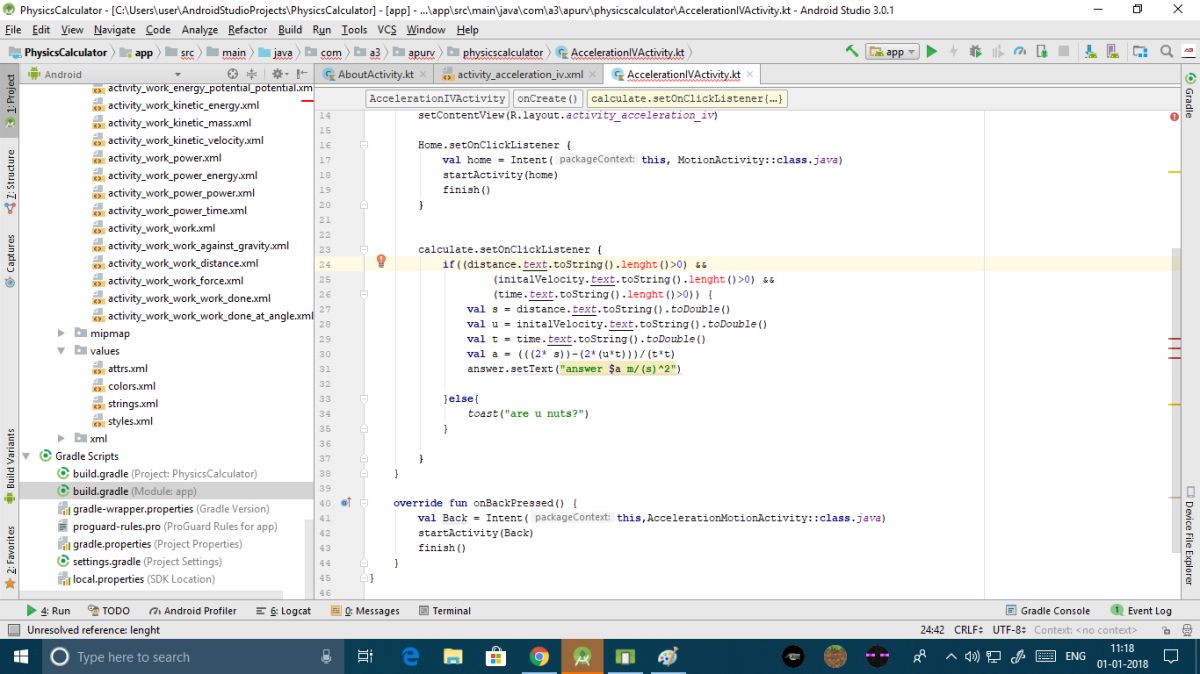Switch to AboutActivity.kt tab
Image resolution: width=1200 pixels, height=674 pixels.
click(x=375, y=74)
